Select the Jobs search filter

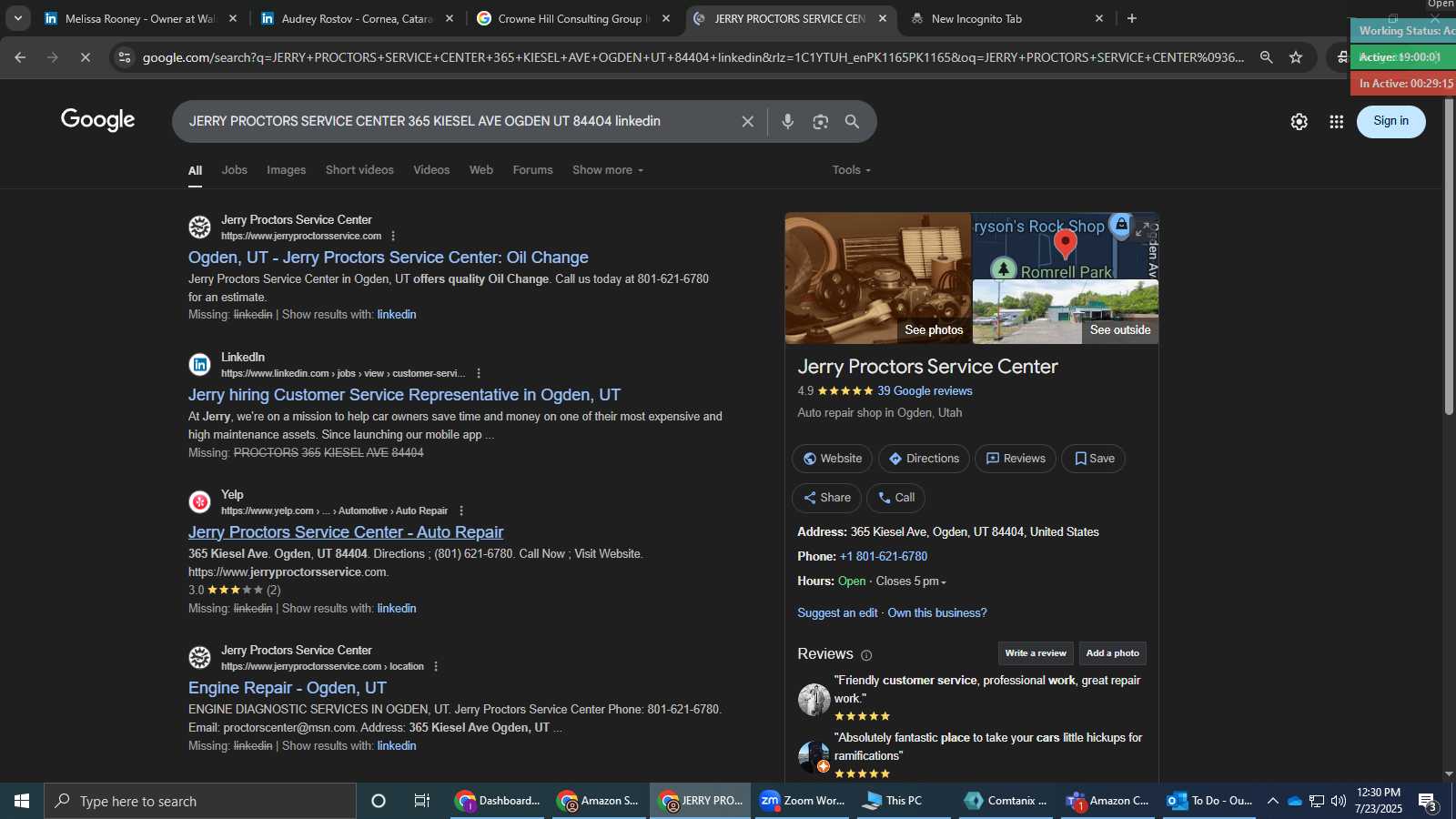pos(235,170)
